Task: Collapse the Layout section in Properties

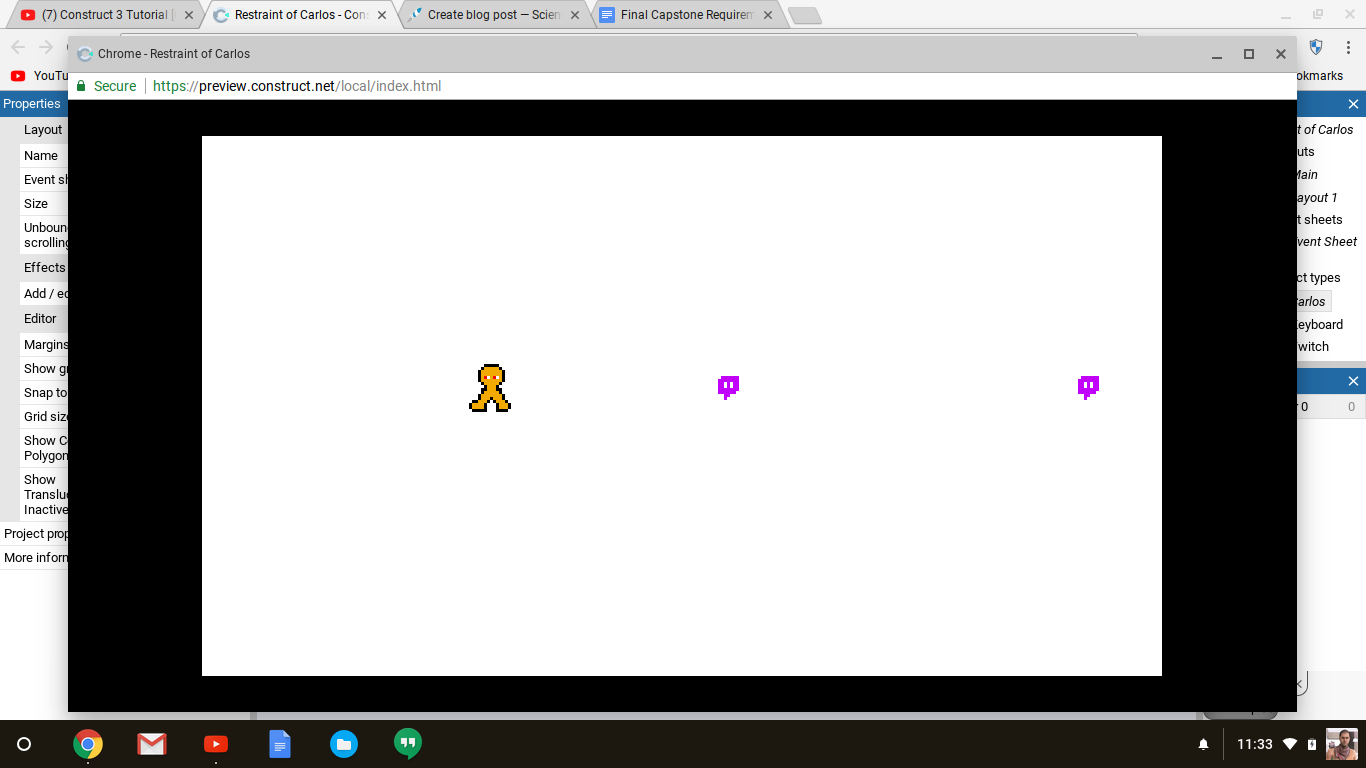Action: pyautogui.click(x=43, y=130)
